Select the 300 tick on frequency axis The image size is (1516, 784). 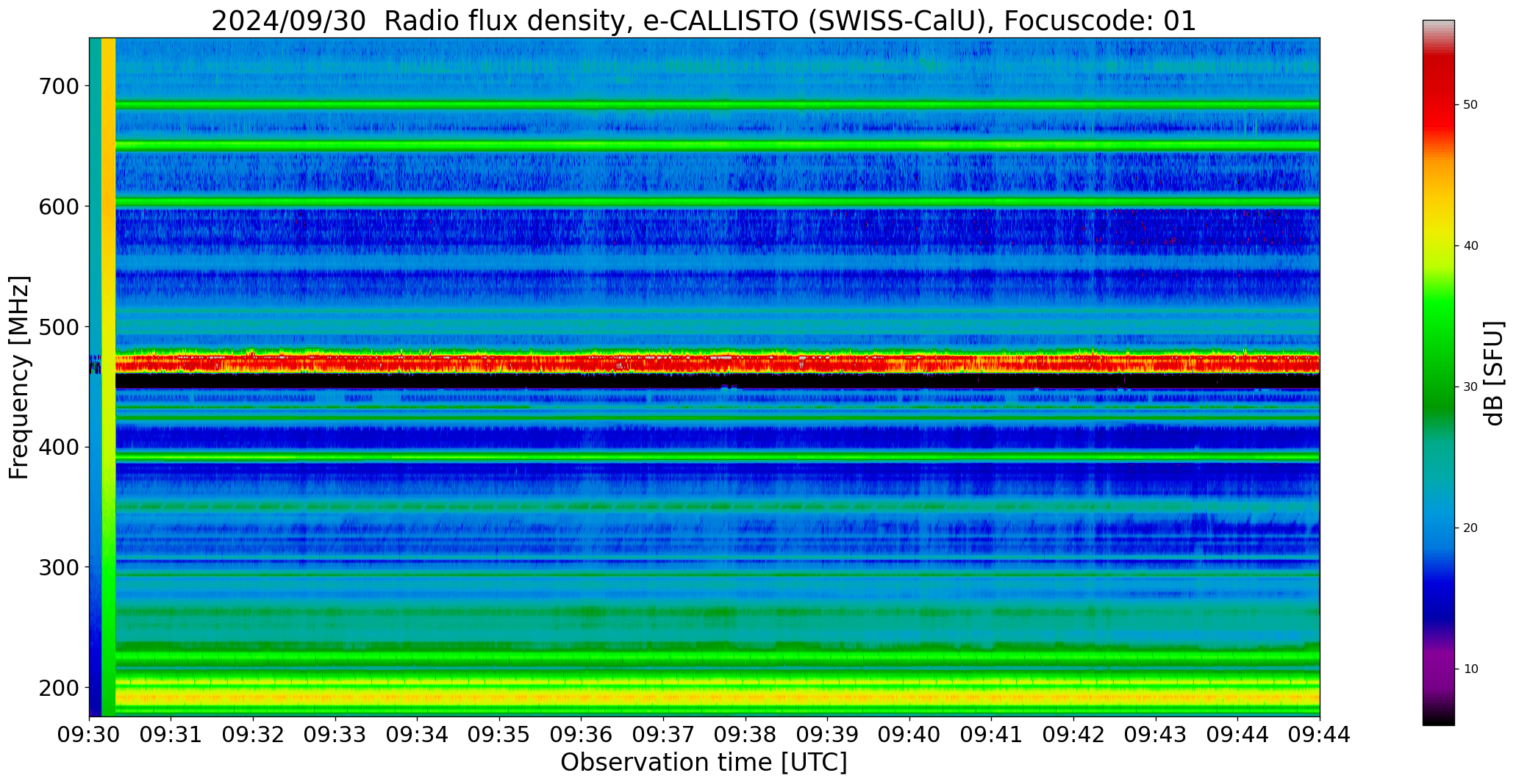point(57,567)
